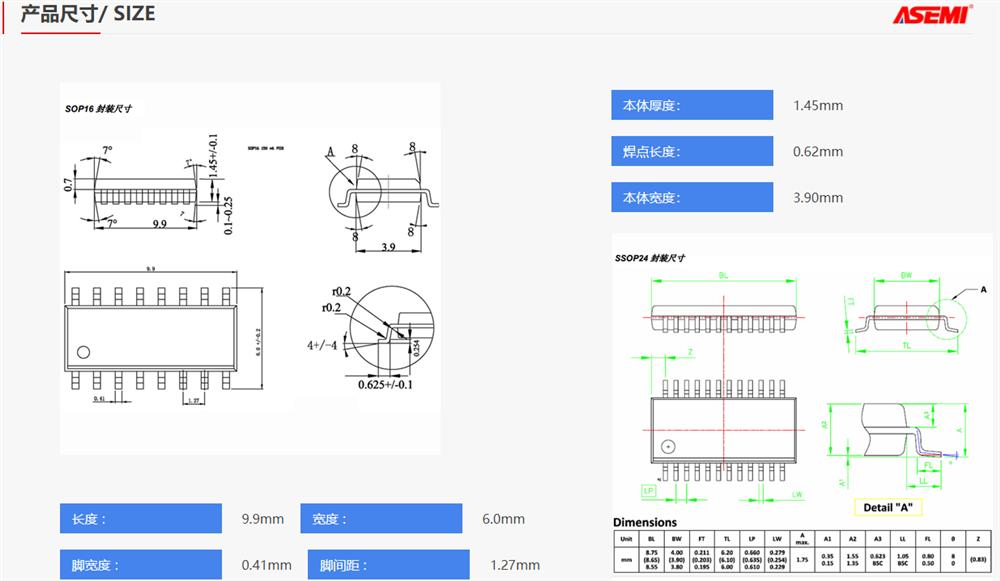
Task: Click the 焊点长度 label
Action: [692, 151]
